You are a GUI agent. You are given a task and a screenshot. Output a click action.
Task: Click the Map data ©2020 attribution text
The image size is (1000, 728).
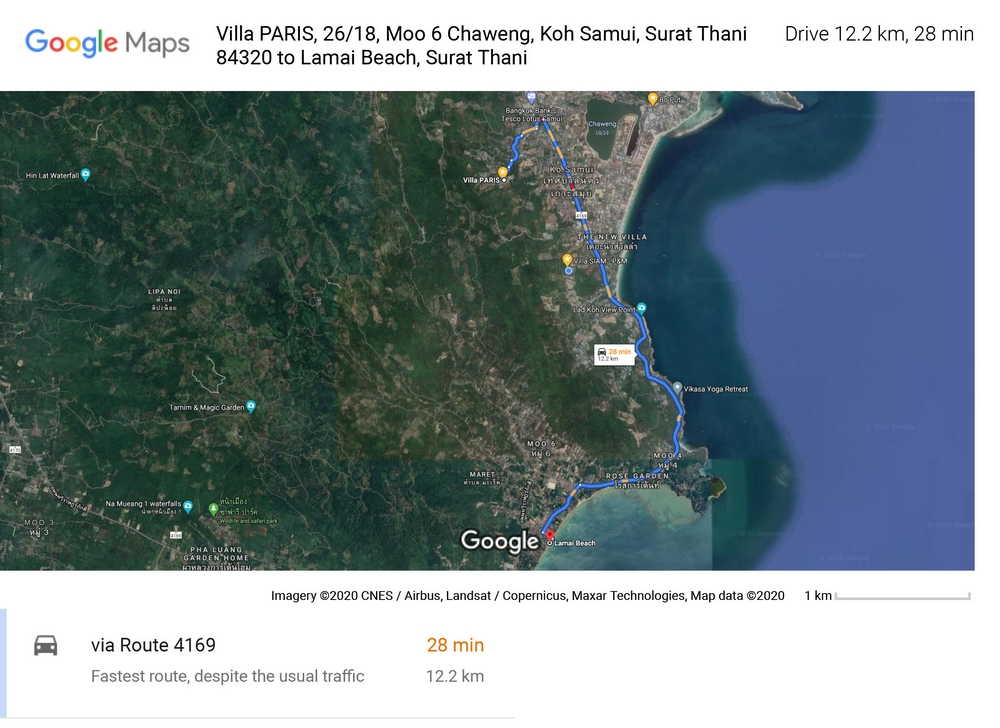tap(741, 594)
